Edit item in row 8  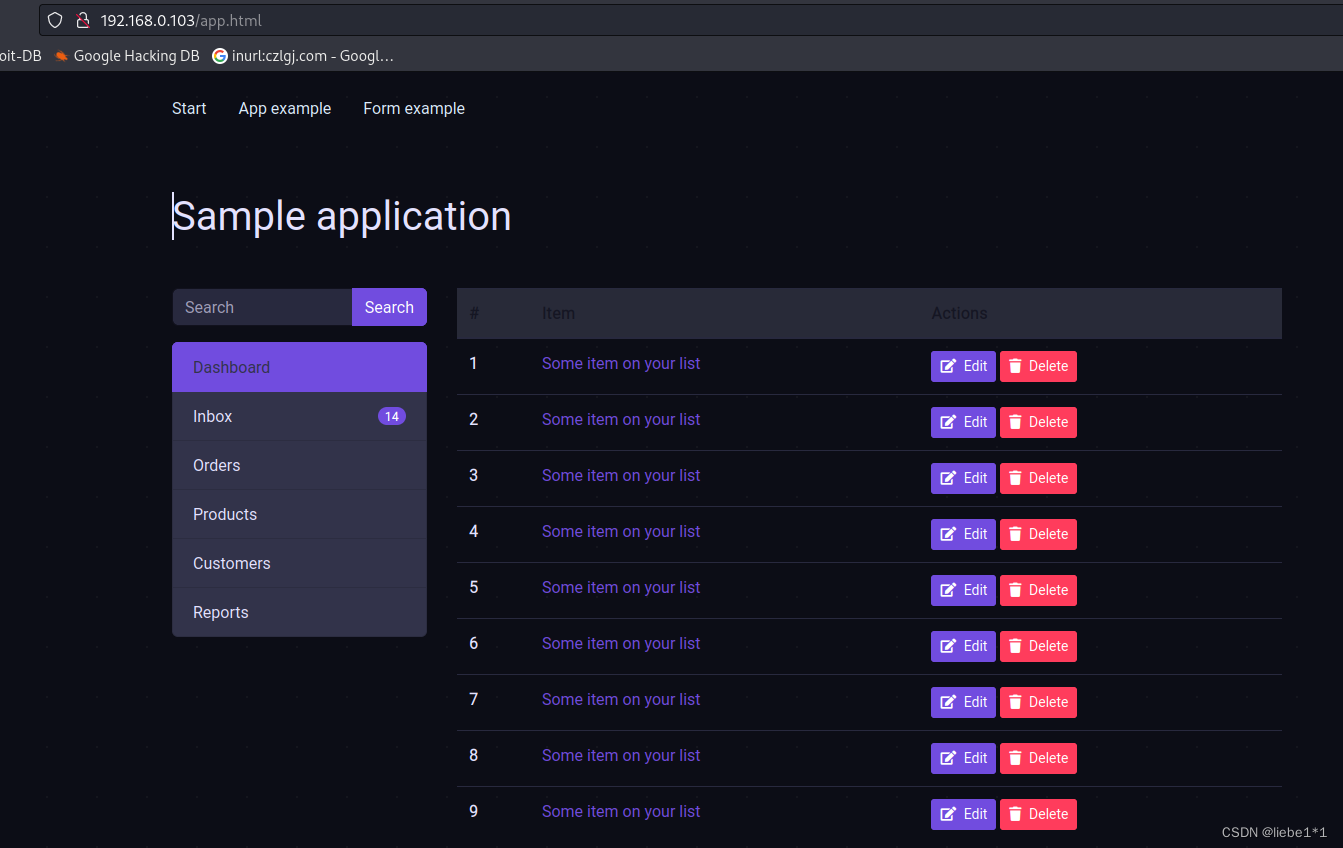pos(963,758)
